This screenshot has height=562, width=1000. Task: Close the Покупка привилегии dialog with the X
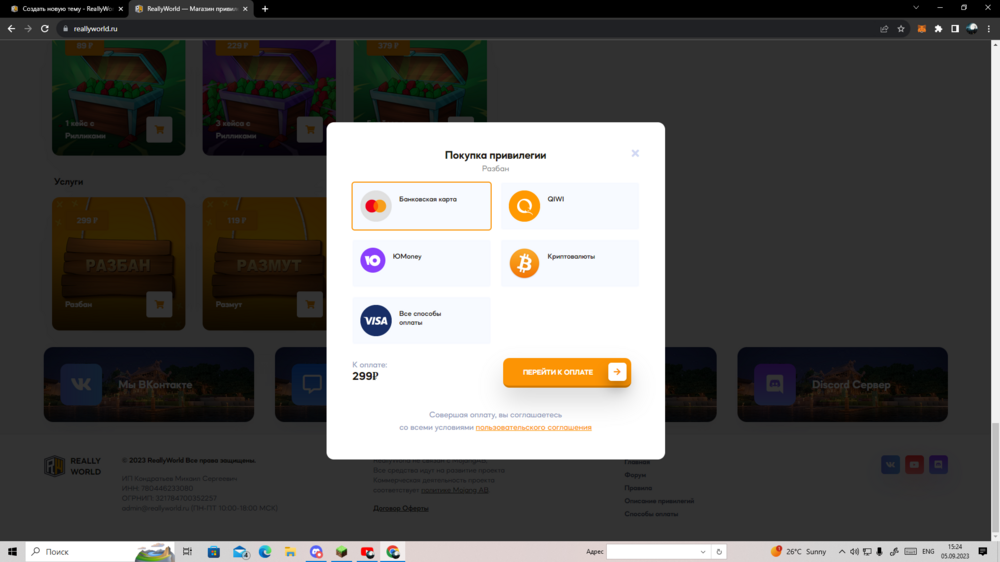coord(635,153)
